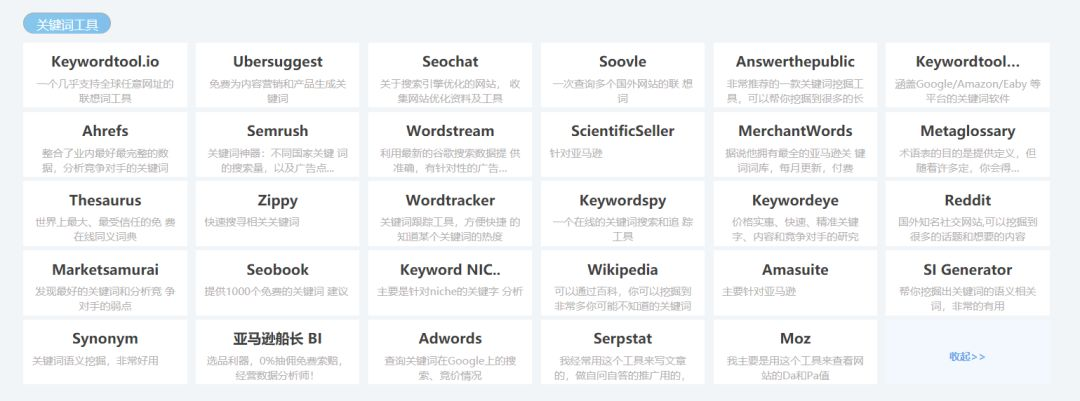Open the Reddit social site card

click(x=967, y=213)
